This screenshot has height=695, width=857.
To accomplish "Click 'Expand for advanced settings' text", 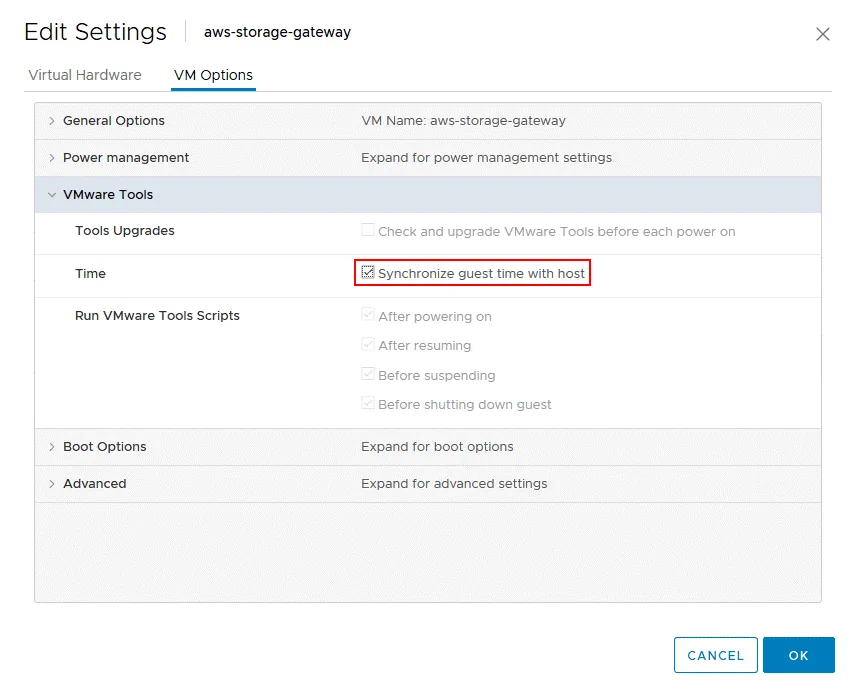I will [x=454, y=484].
